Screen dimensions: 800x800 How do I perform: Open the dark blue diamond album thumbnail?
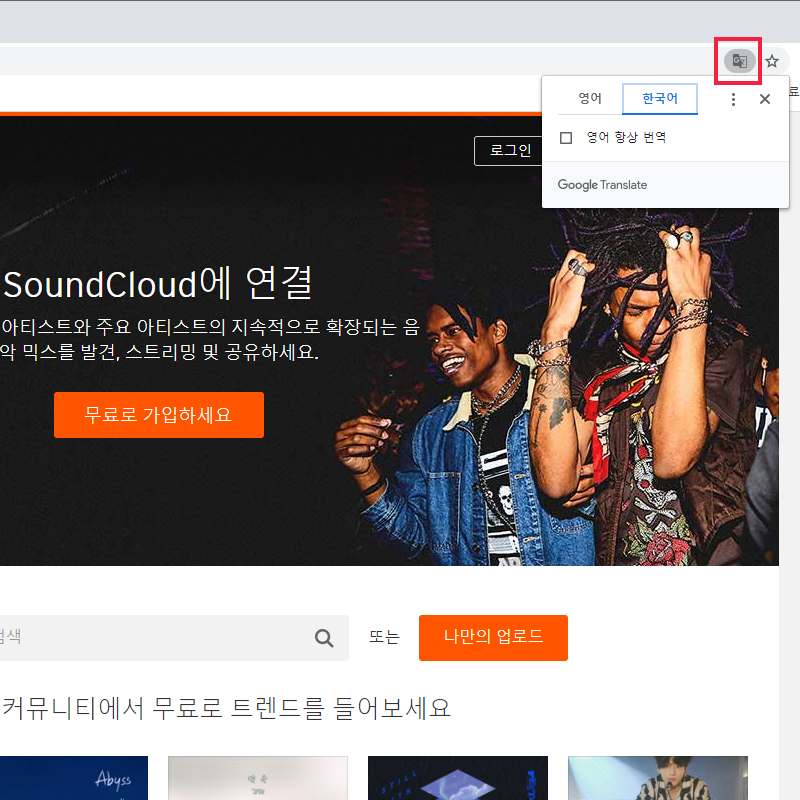coord(458,778)
